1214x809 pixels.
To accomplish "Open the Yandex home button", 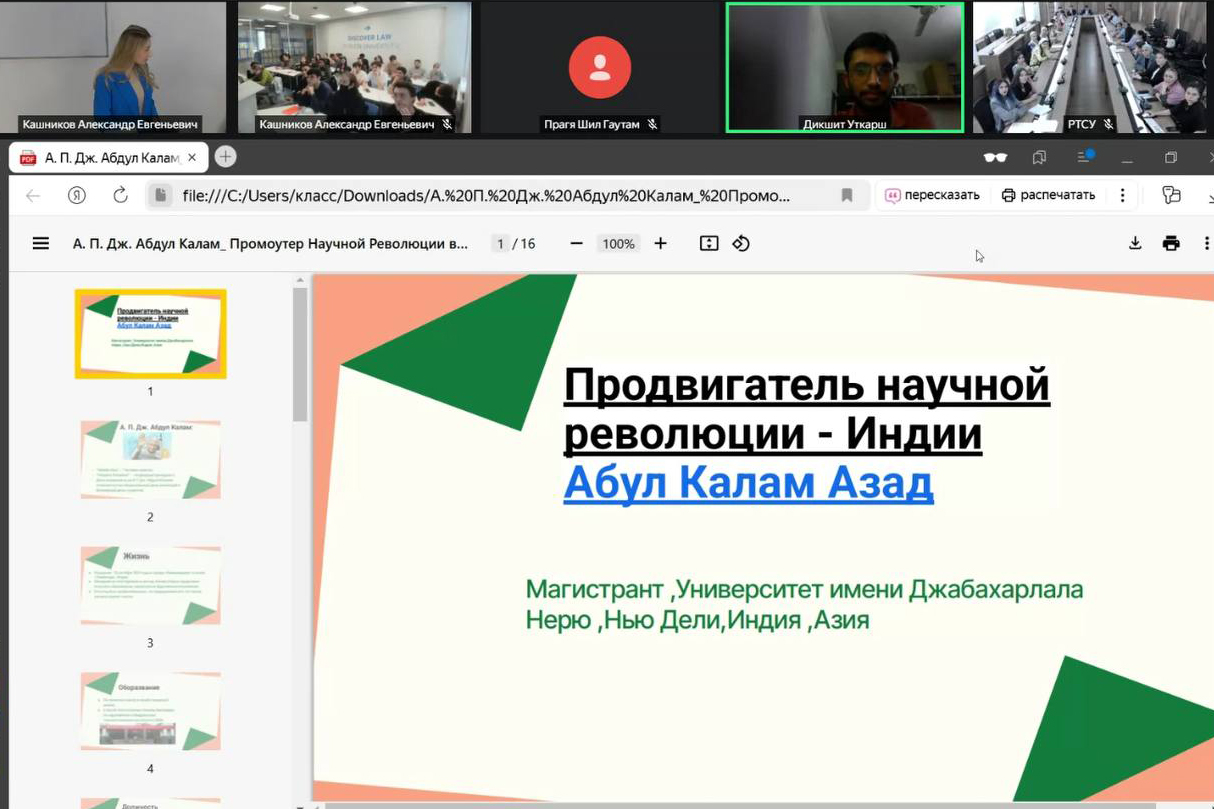I will coord(77,195).
